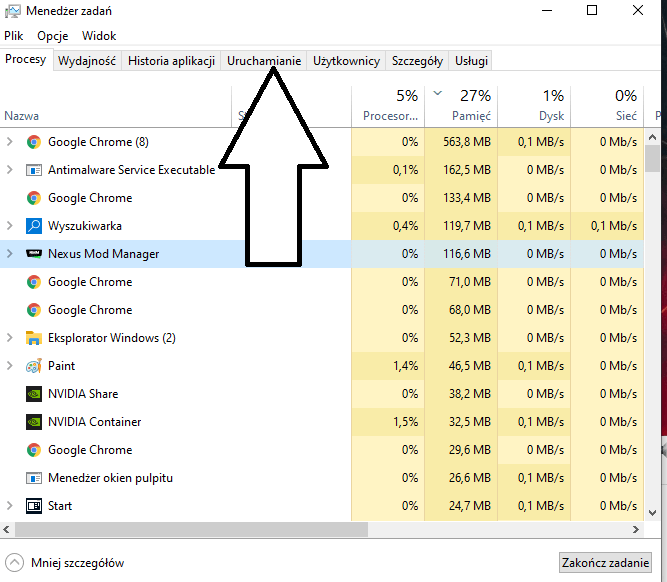Click the Menedżer okien pulpitu icon
The width and height of the screenshot is (667, 582).
[34, 478]
